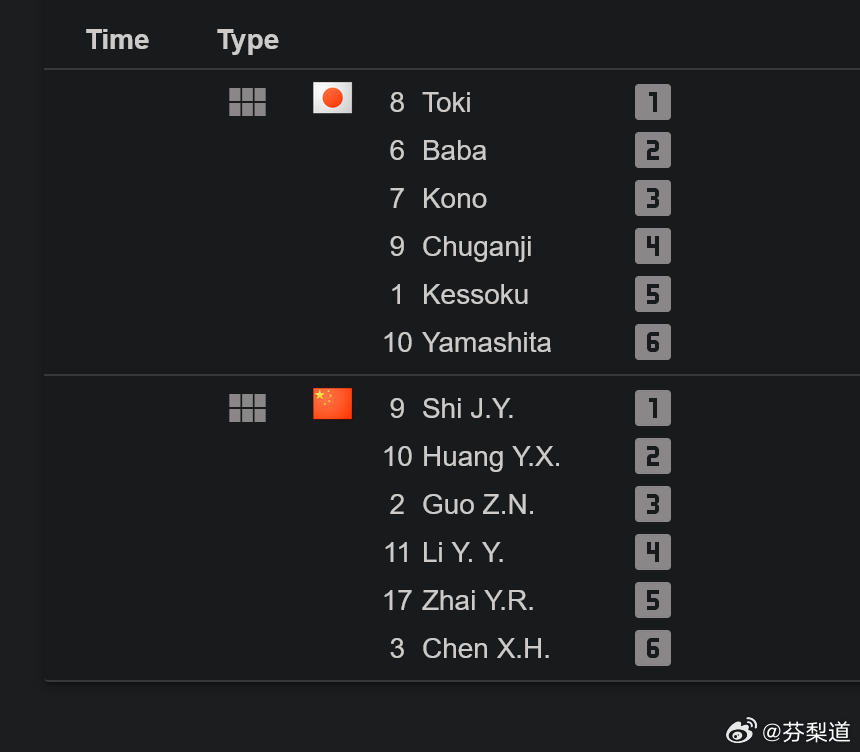This screenshot has height=752, width=860.
Task: Open player Shi J.Y. entry
Action: (468, 409)
